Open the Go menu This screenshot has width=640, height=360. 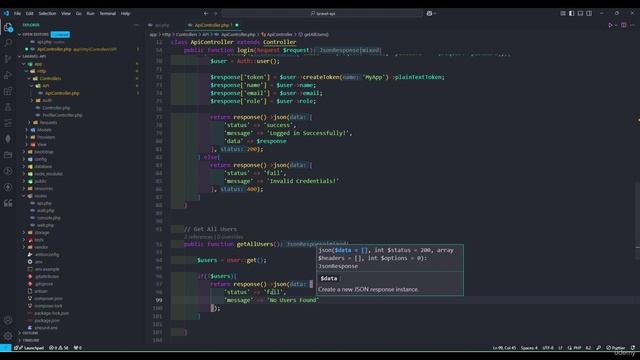[x=78, y=13]
